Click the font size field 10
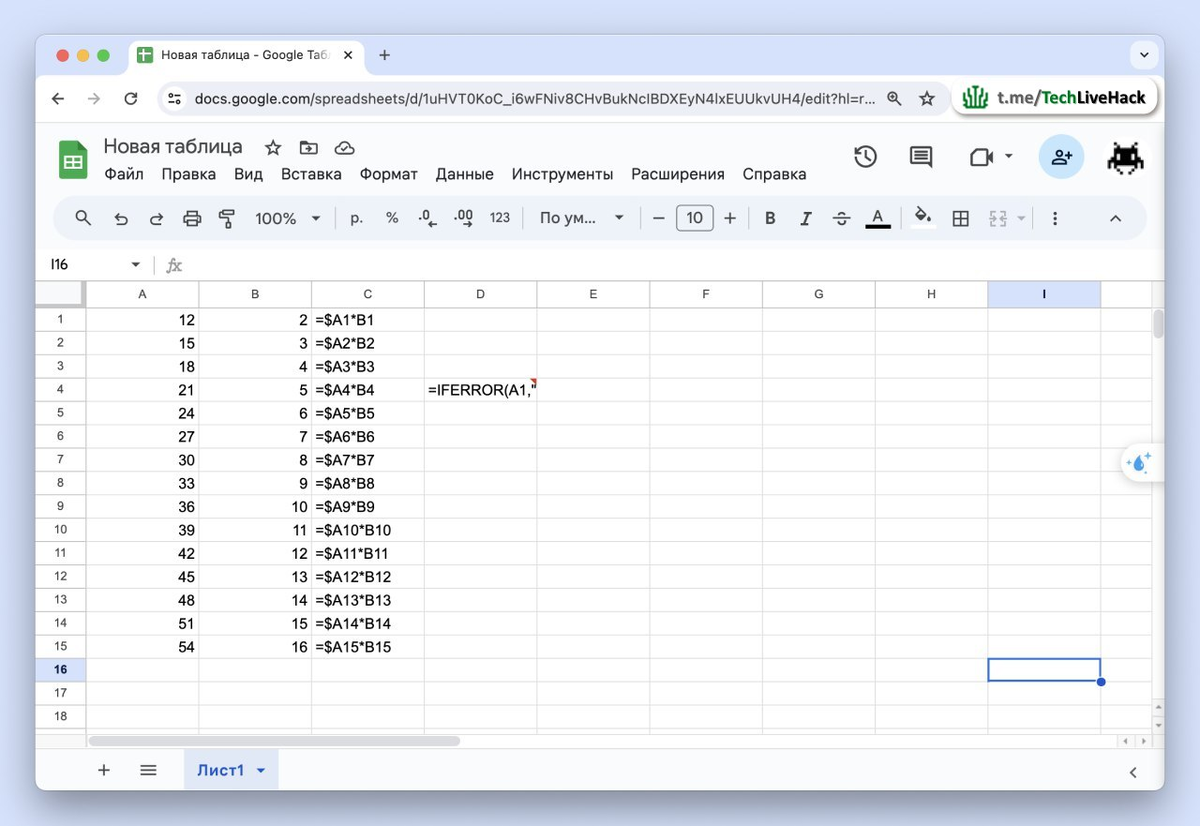This screenshot has height=826, width=1200. point(695,218)
